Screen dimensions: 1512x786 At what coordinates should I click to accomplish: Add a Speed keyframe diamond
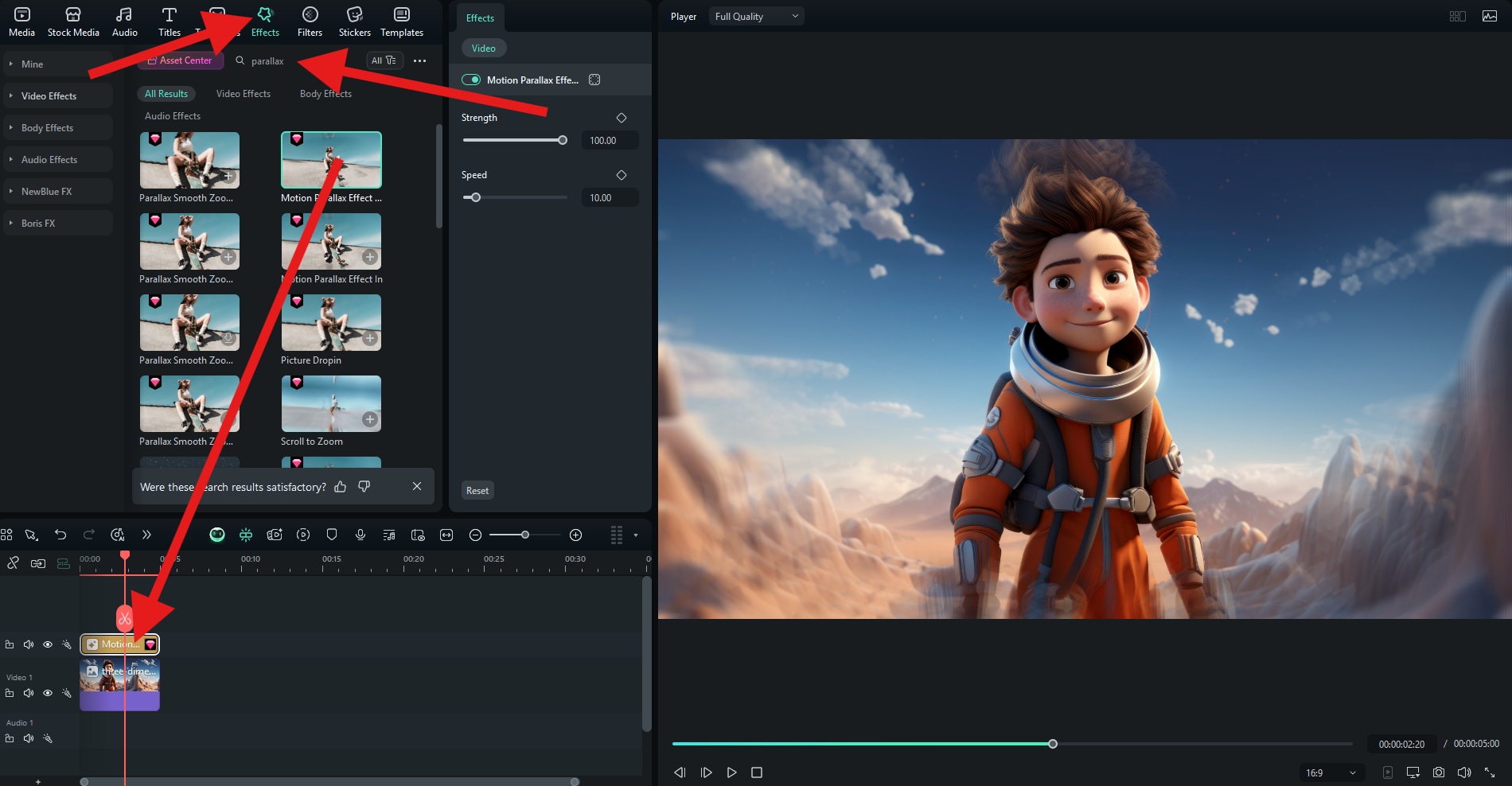coord(622,175)
